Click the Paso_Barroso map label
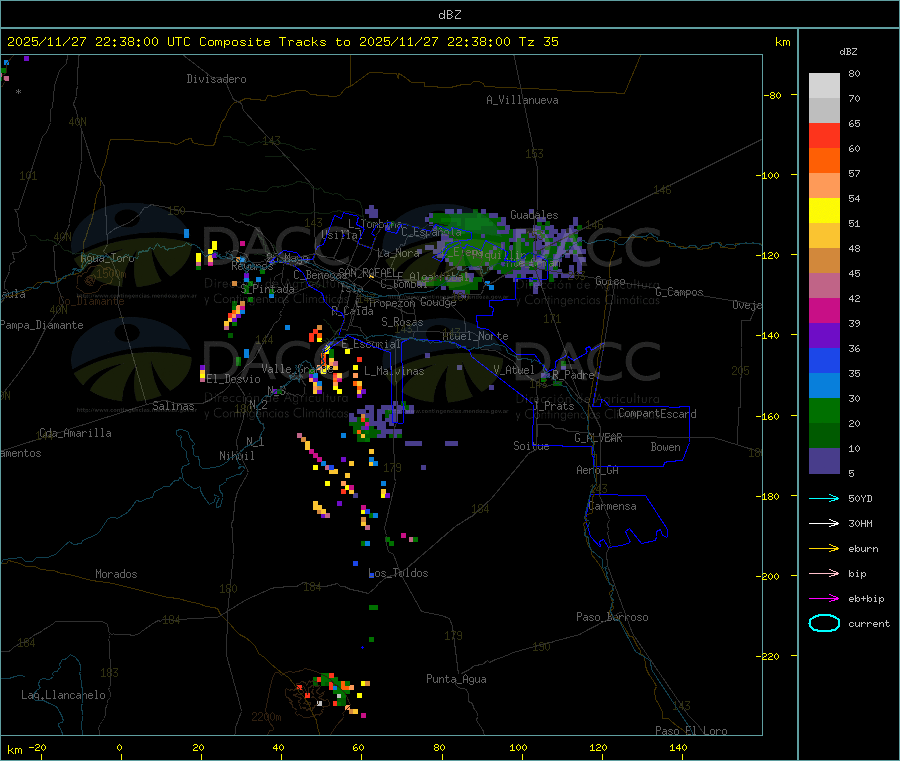Screen dimensions: 900x761 (612, 618)
